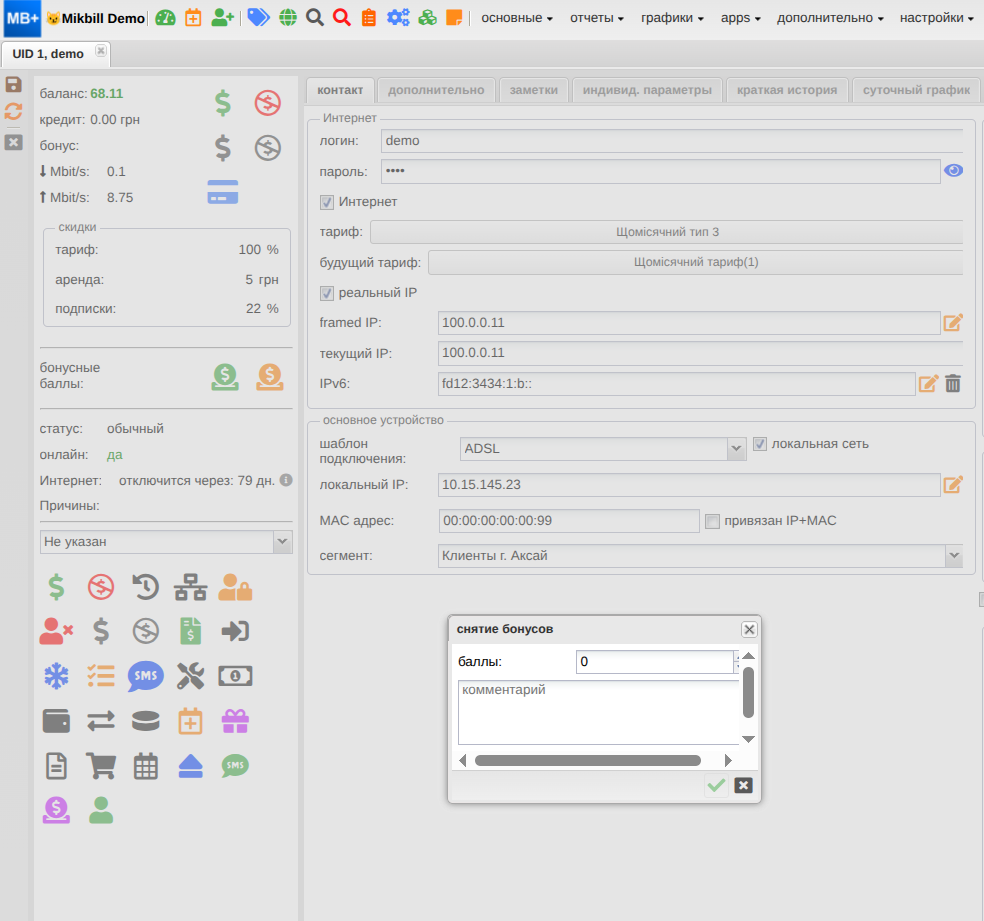Click the blue credit card icon
The width and height of the screenshot is (984, 921).
click(223, 192)
